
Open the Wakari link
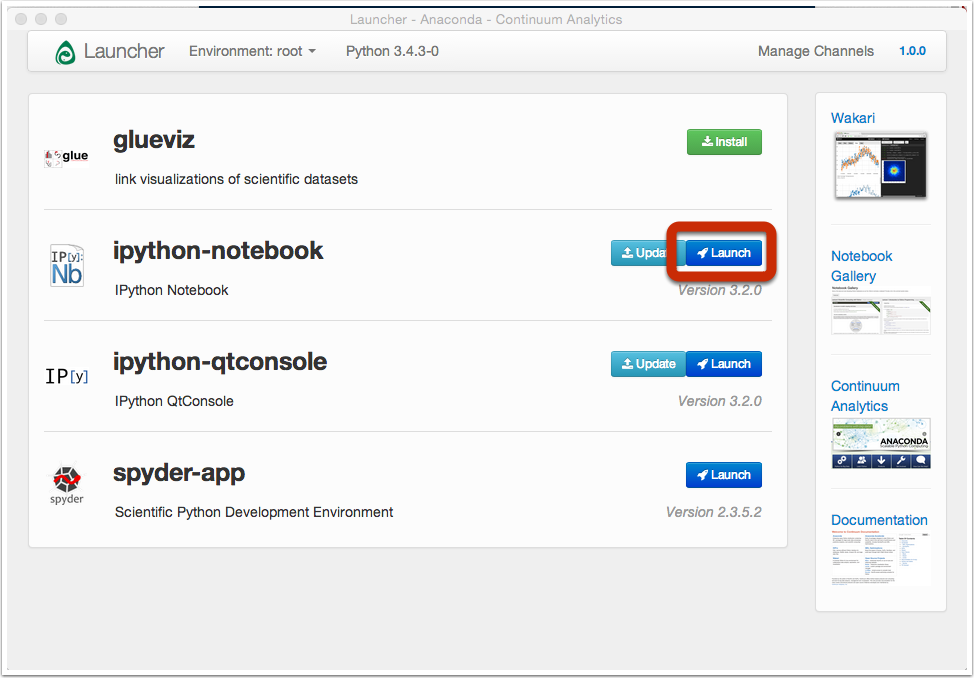pos(853,118)
